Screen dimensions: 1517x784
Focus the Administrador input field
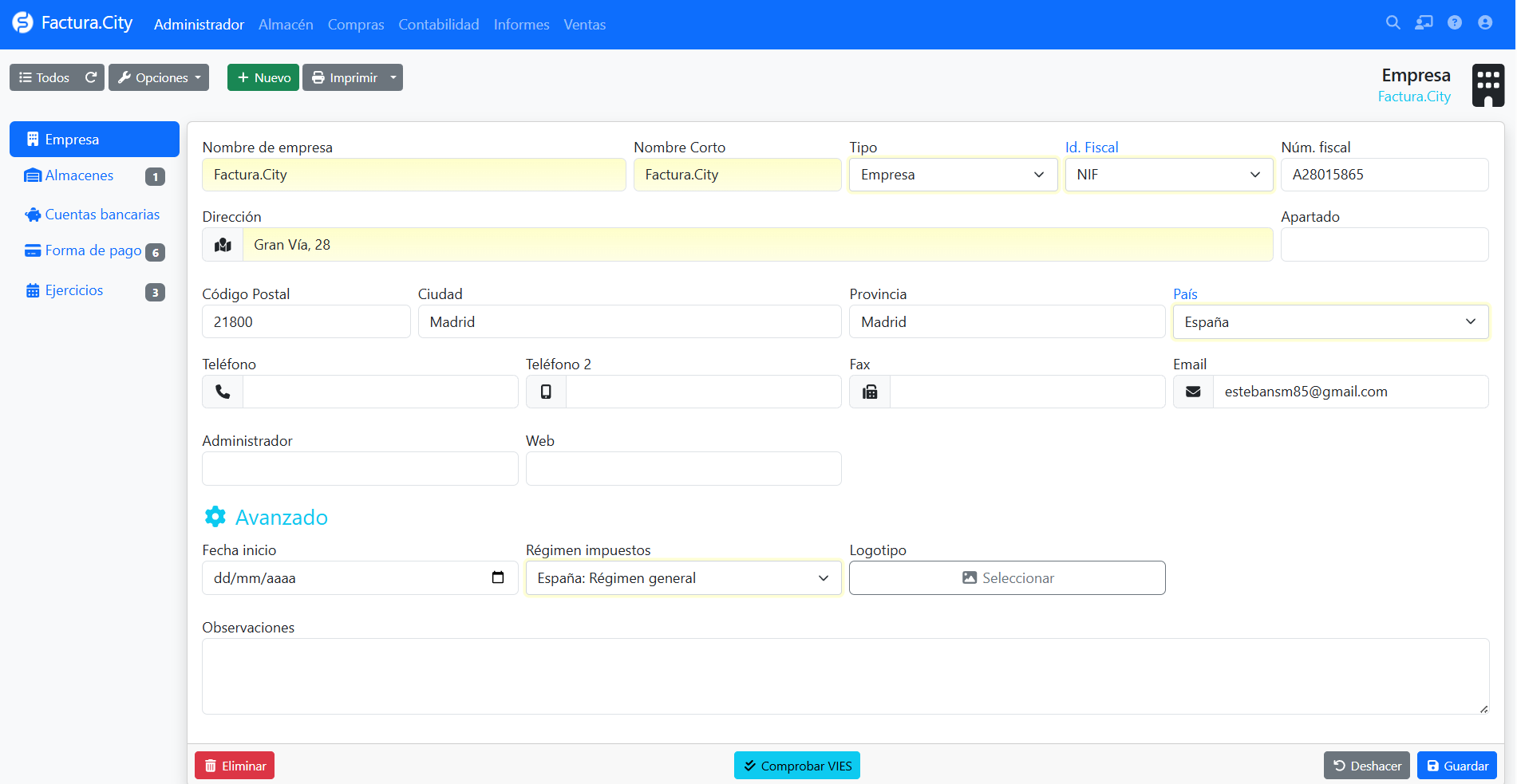pos(360,469)
